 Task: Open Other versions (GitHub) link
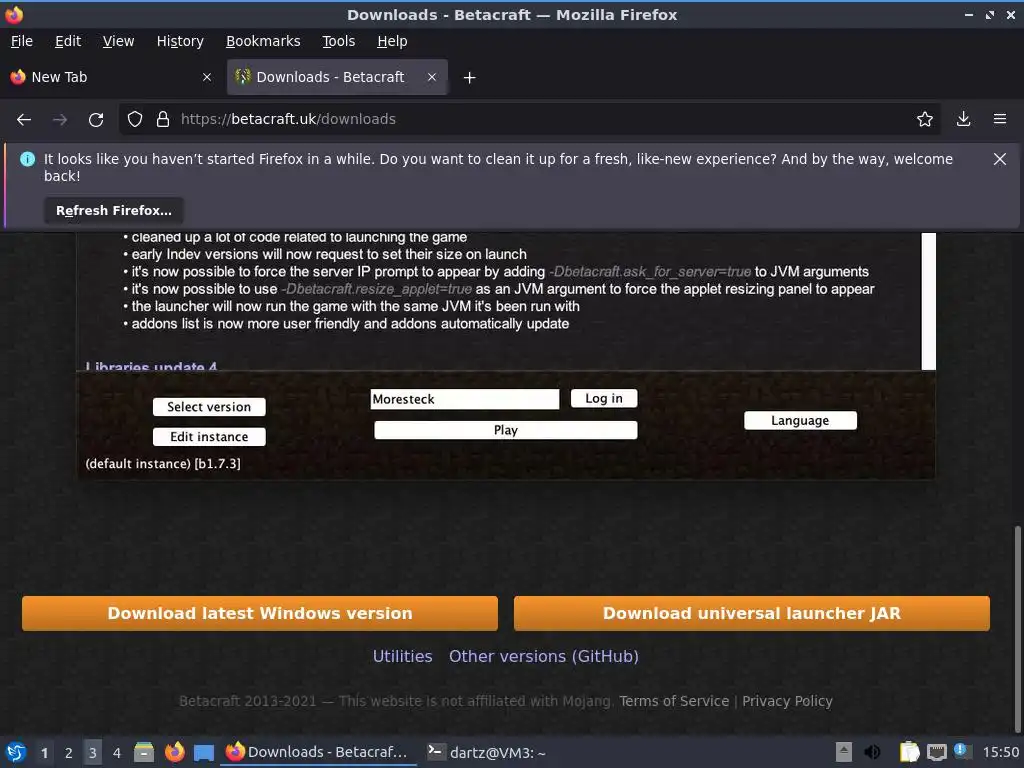tap(544, 656)
